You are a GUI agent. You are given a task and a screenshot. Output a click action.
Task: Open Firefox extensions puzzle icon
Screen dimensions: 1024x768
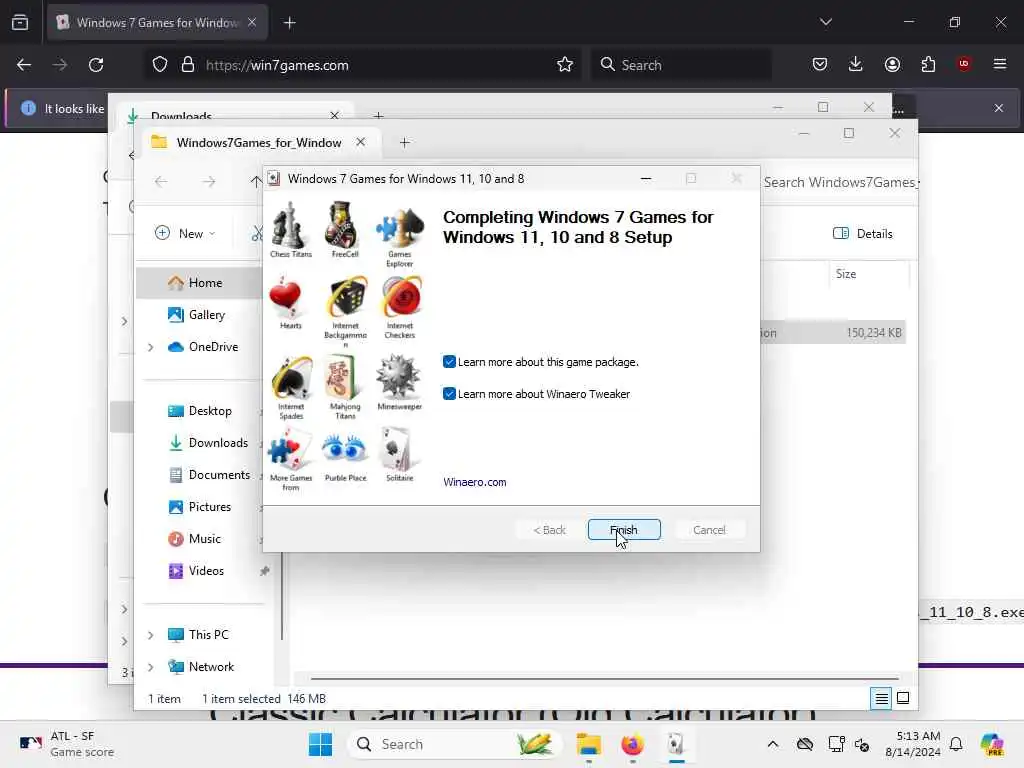[928, 64]
